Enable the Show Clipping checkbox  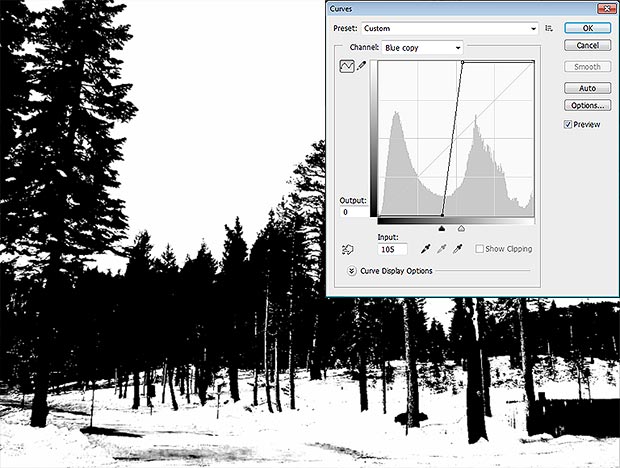pyautogui.click(x=479, y=249)
